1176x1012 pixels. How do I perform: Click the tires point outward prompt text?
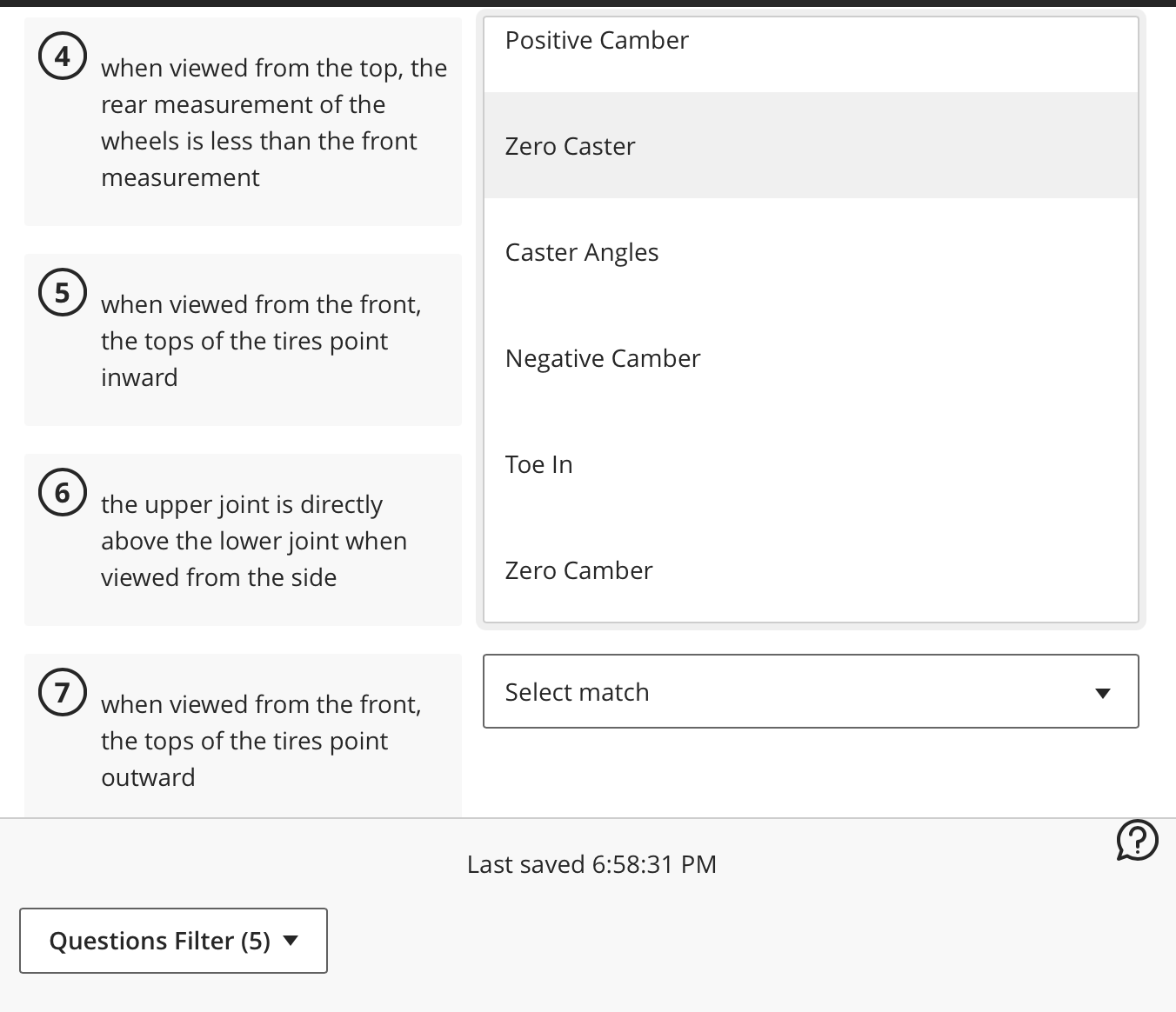[261, 741]
